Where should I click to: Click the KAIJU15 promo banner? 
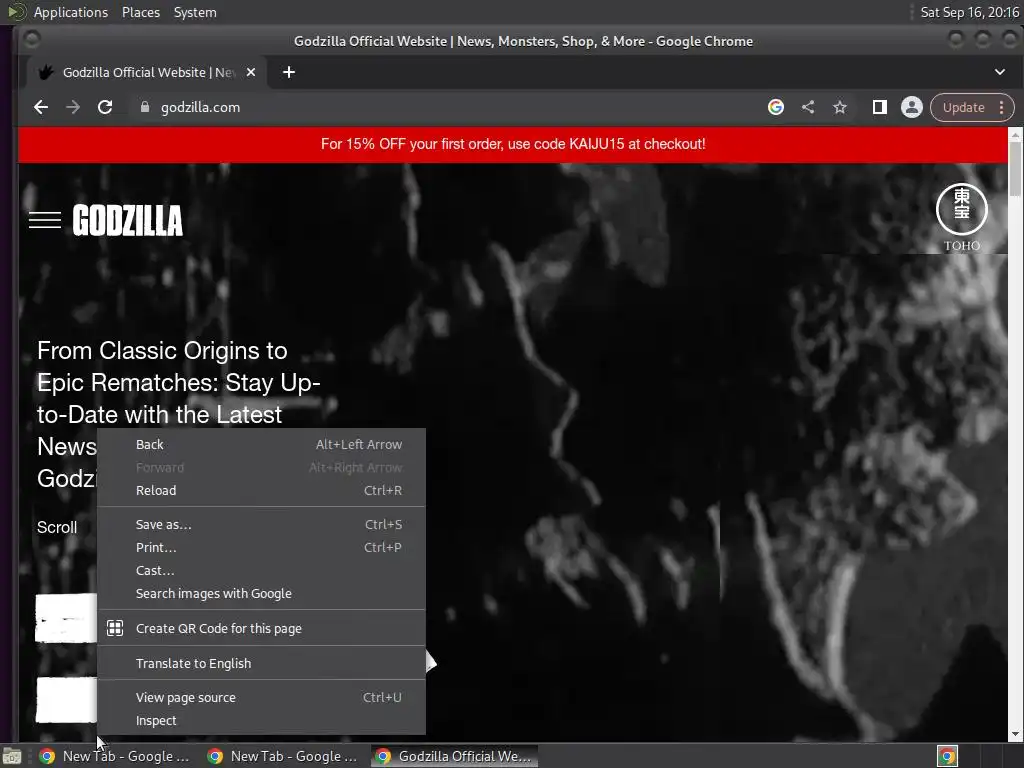(x=513, y=144)
